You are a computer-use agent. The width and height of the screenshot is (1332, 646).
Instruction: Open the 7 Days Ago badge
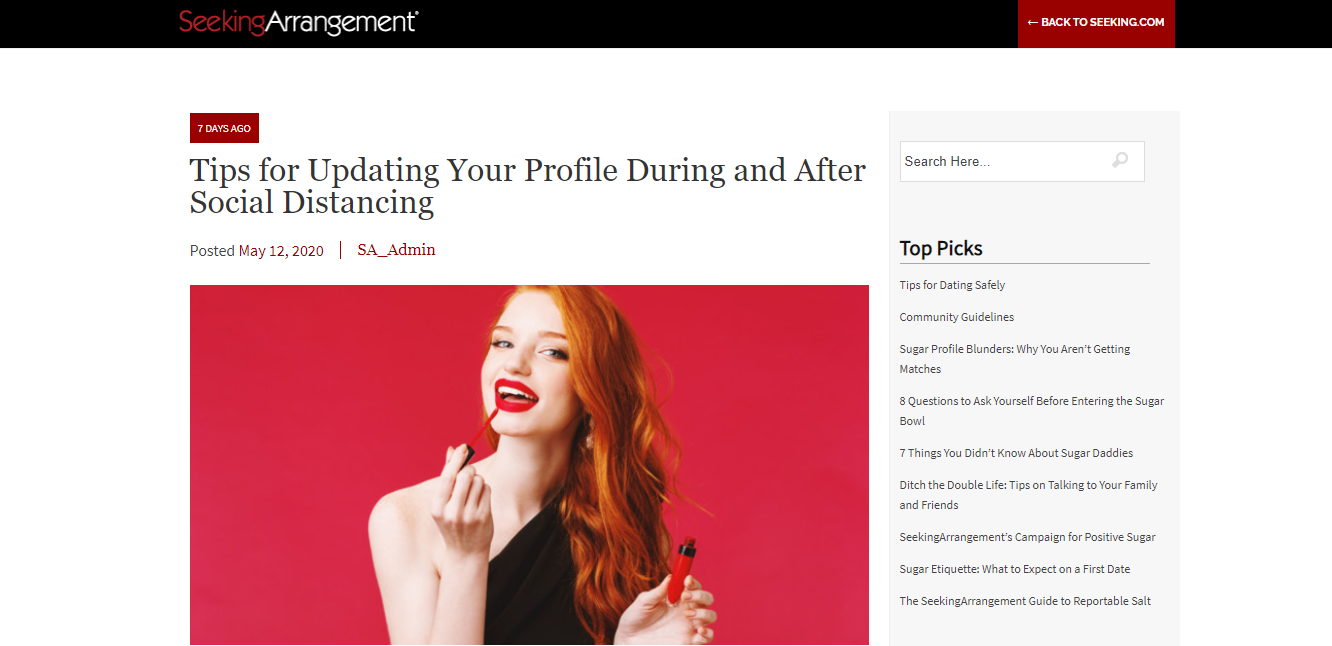(x=224, y=128)
